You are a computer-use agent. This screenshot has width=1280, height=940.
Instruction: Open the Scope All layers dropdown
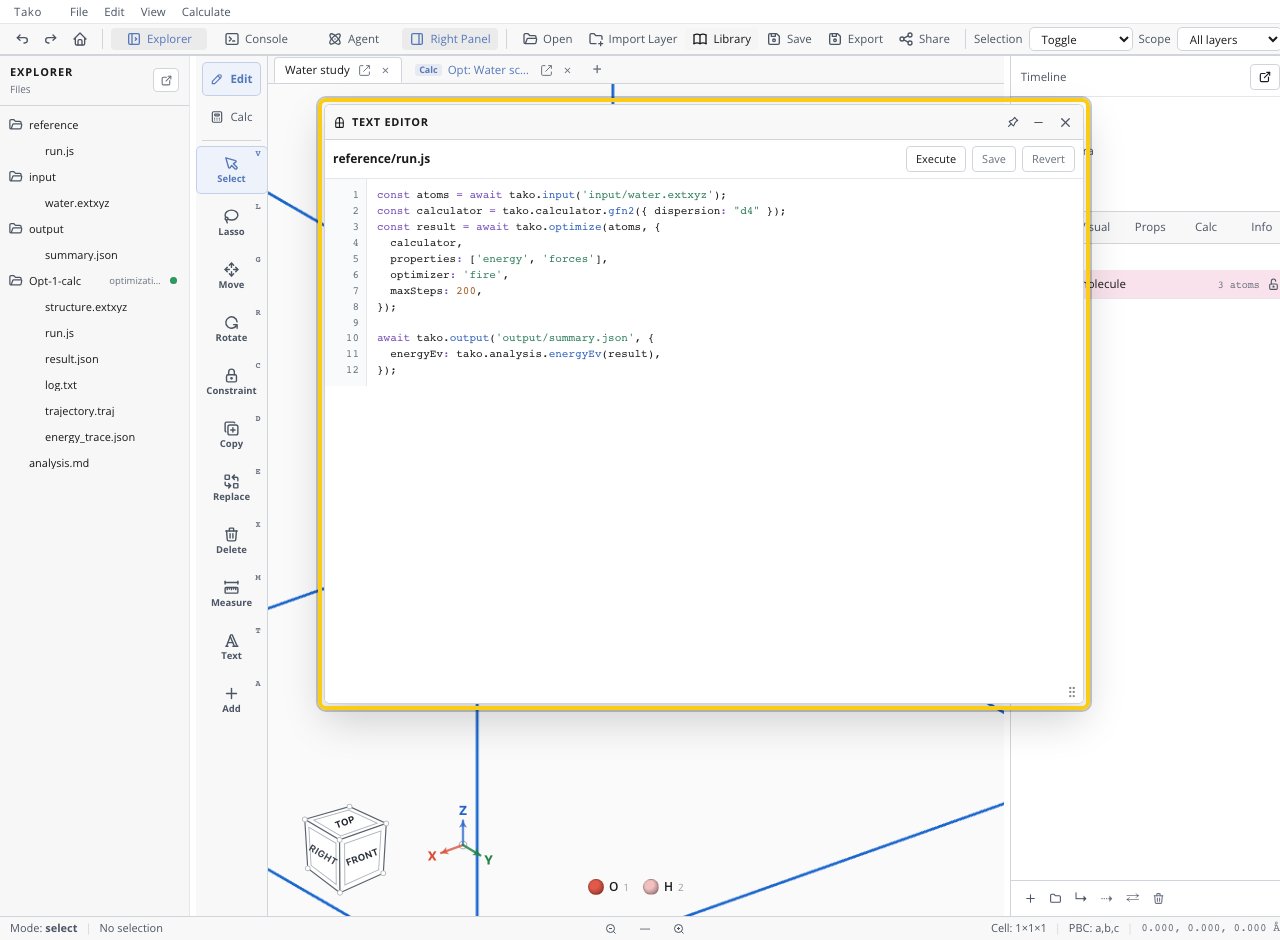[1229, 39]
